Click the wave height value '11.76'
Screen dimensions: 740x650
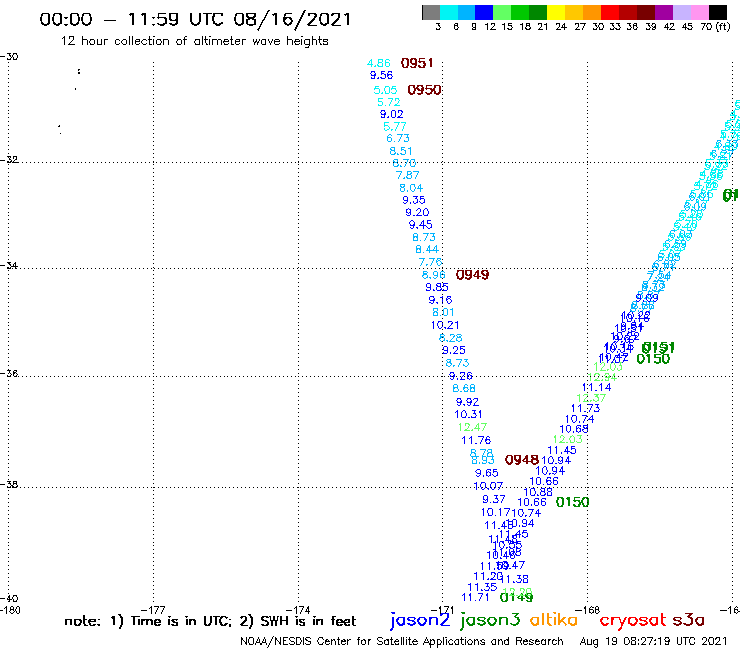click(x=476, y=440)
